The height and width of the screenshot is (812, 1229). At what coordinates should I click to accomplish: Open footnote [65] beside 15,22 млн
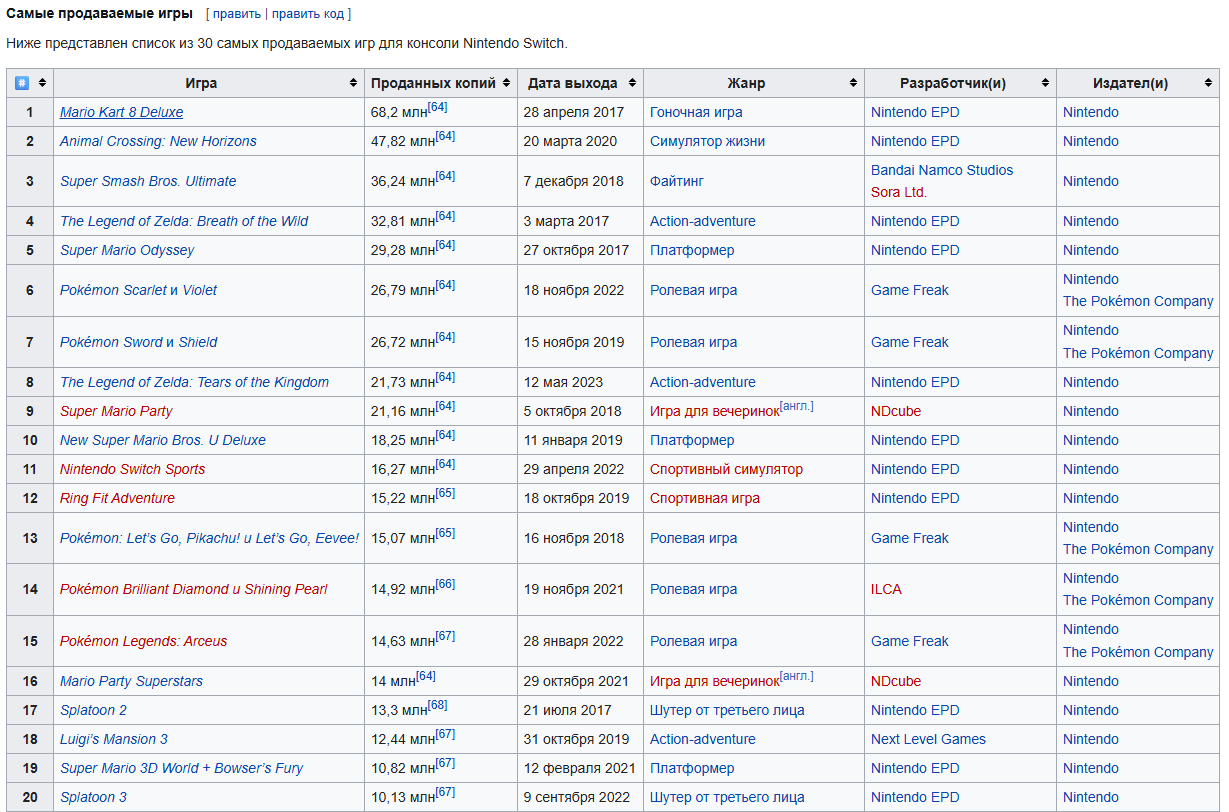pos(445,493)
